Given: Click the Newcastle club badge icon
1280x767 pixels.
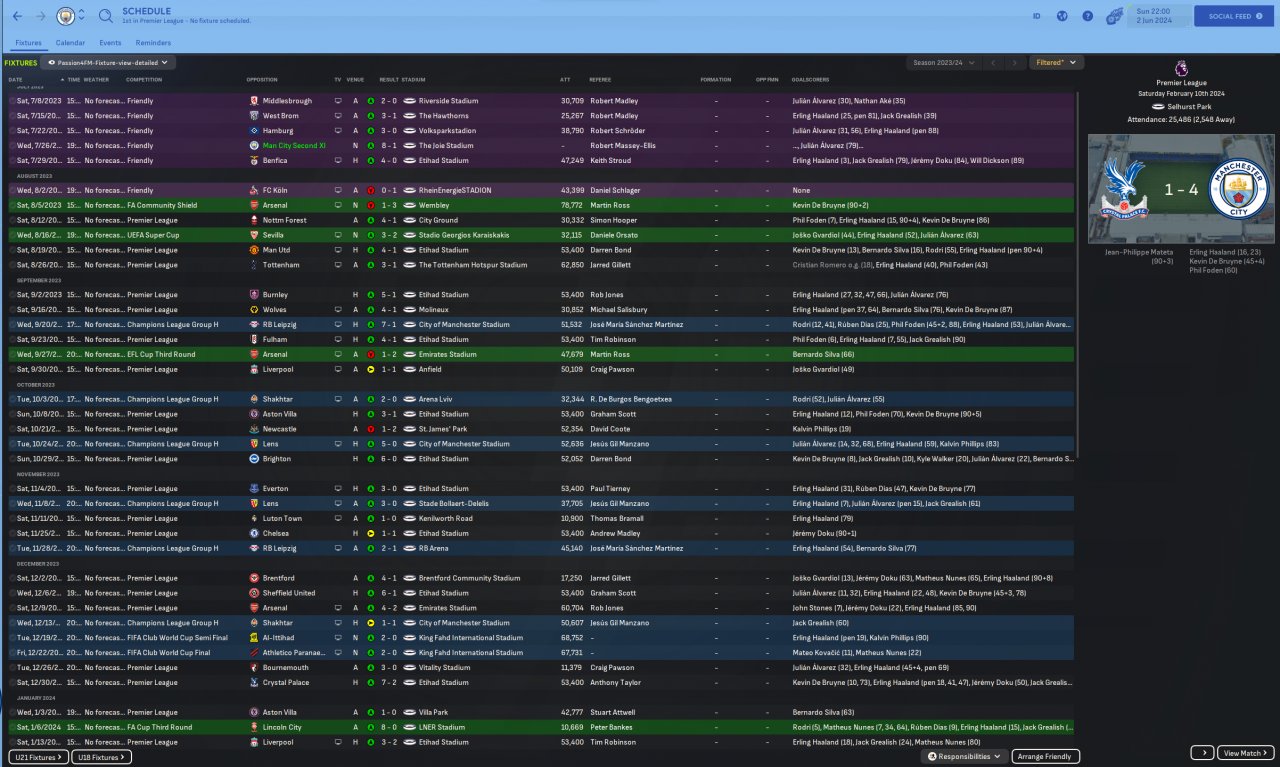Looking at the screenshot, I should pyautogui.click(x=254, y=429).
